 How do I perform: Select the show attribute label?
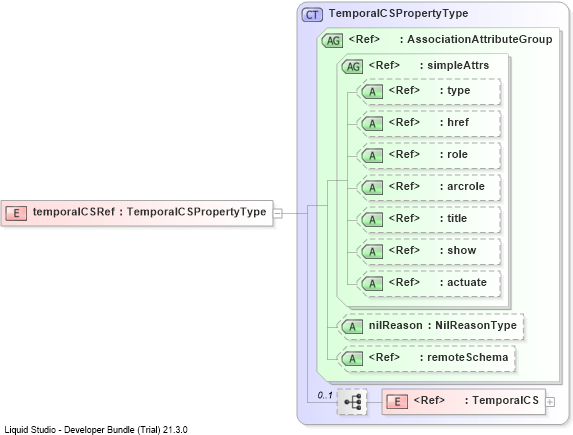(462, 250)
